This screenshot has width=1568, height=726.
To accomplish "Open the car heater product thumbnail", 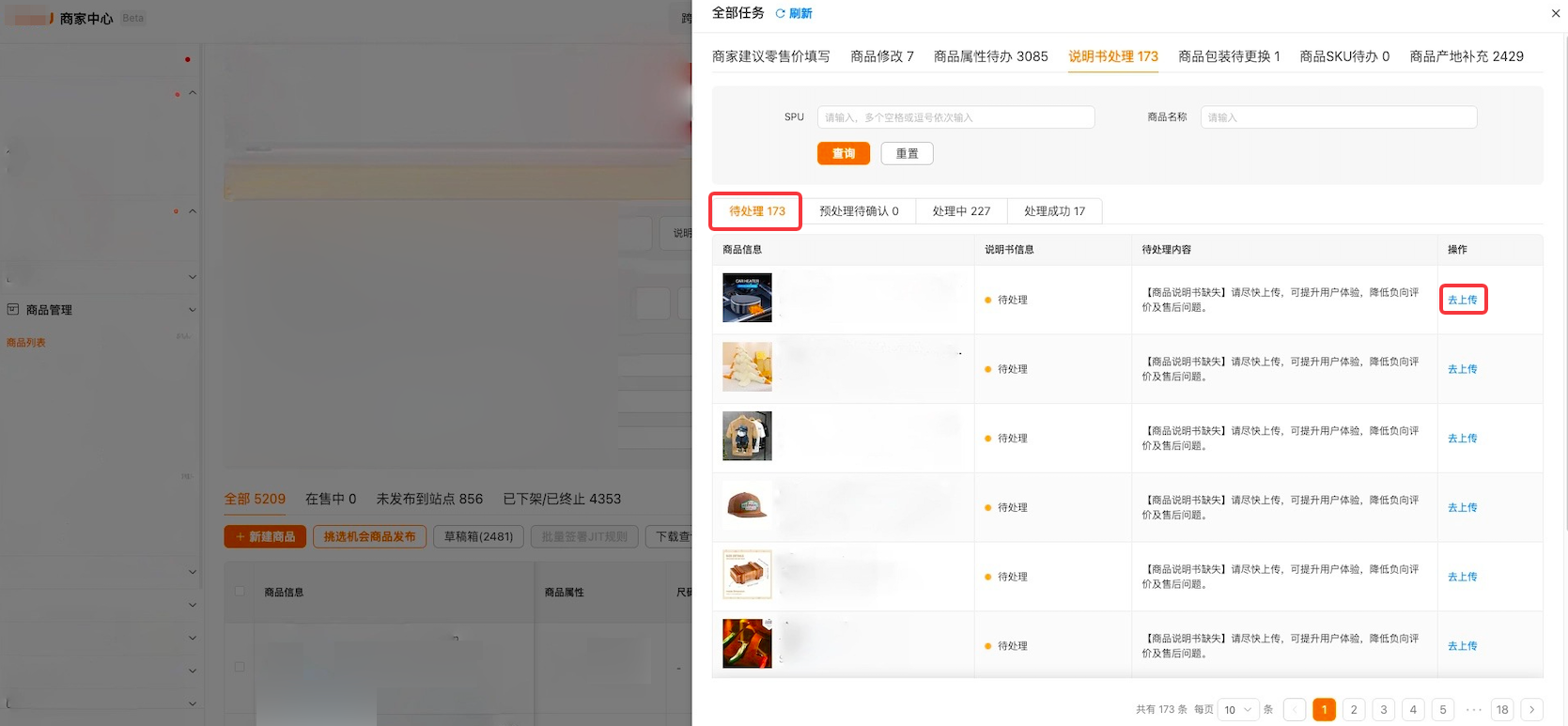I will point(747,298).
